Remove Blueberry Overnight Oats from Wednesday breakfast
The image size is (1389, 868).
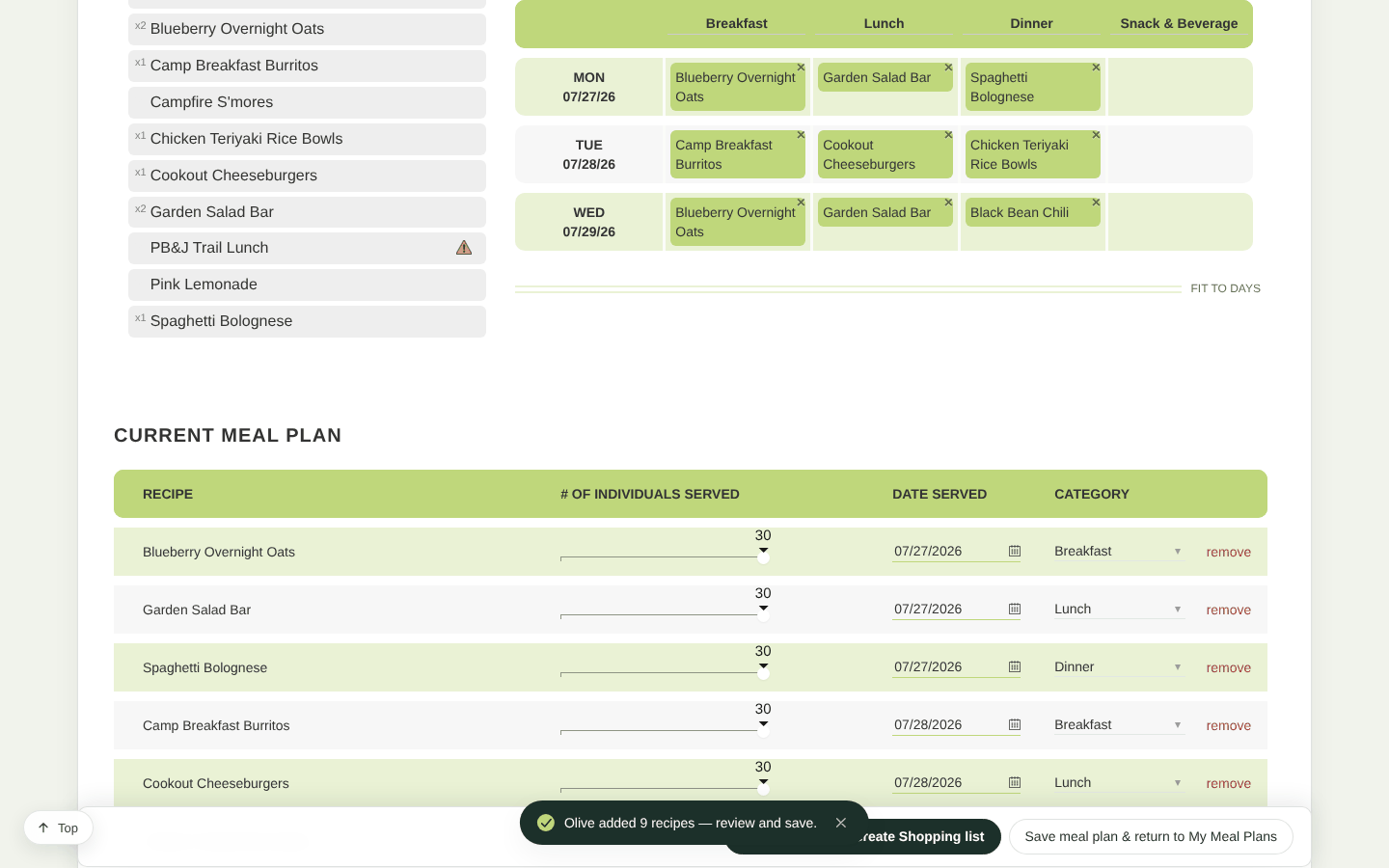coord(801,203)
